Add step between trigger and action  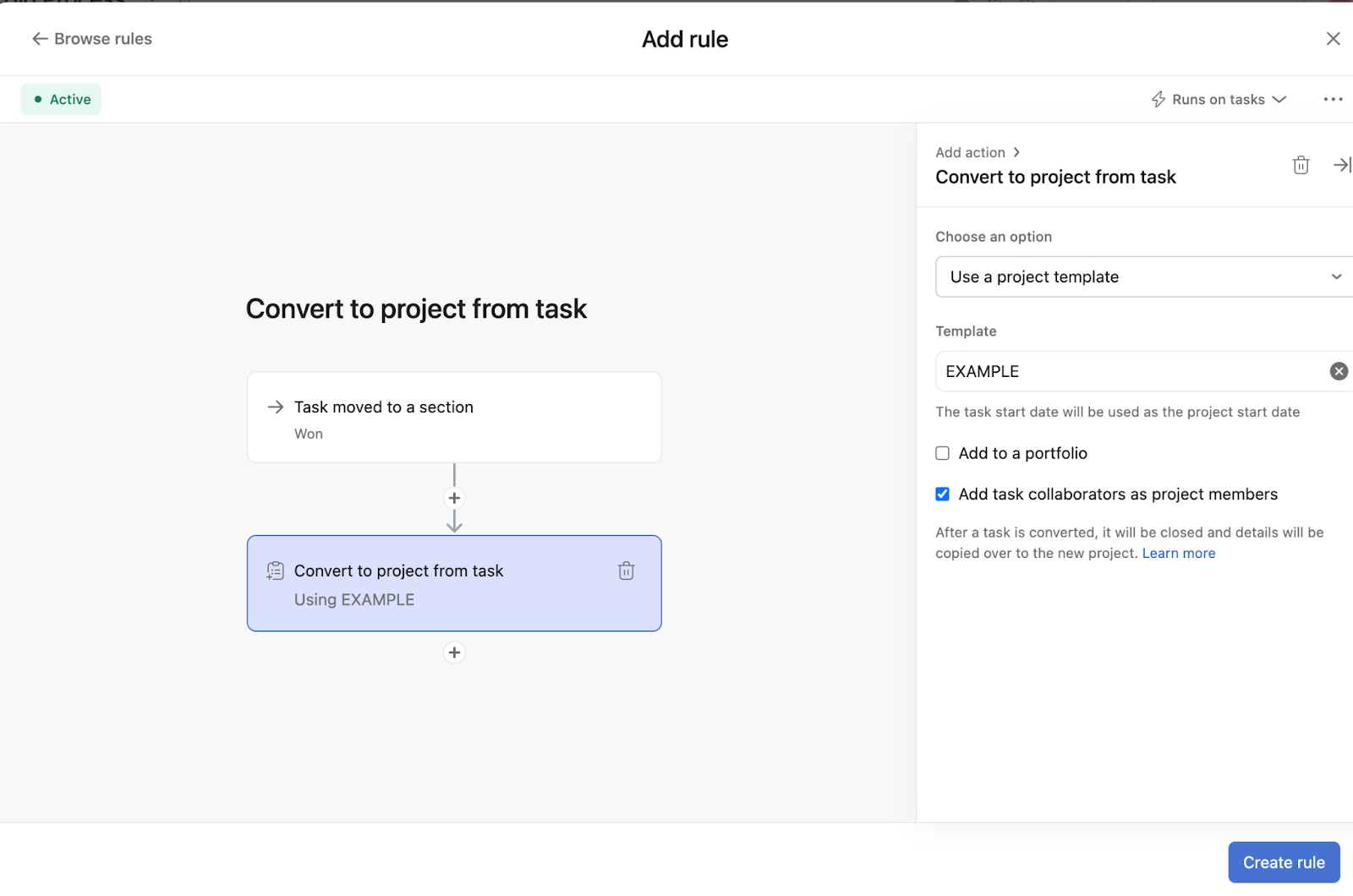tap(454, 498)
